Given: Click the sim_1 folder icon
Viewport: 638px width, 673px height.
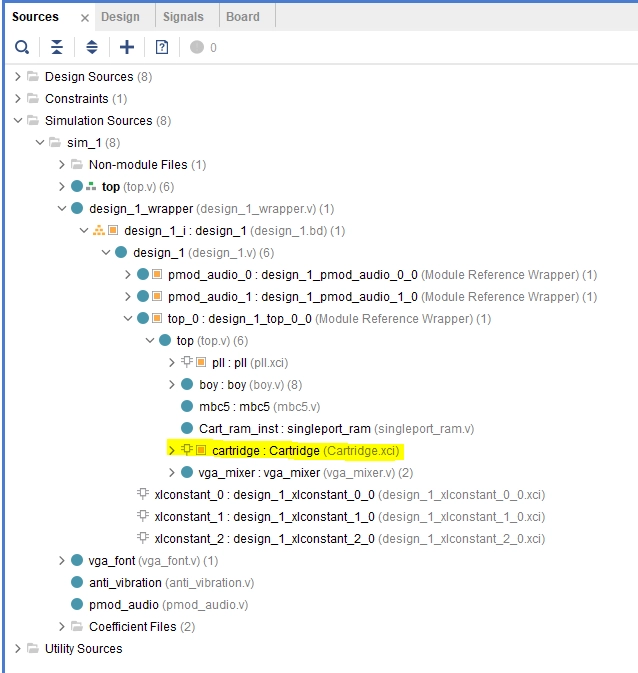Looking at the screenshot, I should 55,142.
